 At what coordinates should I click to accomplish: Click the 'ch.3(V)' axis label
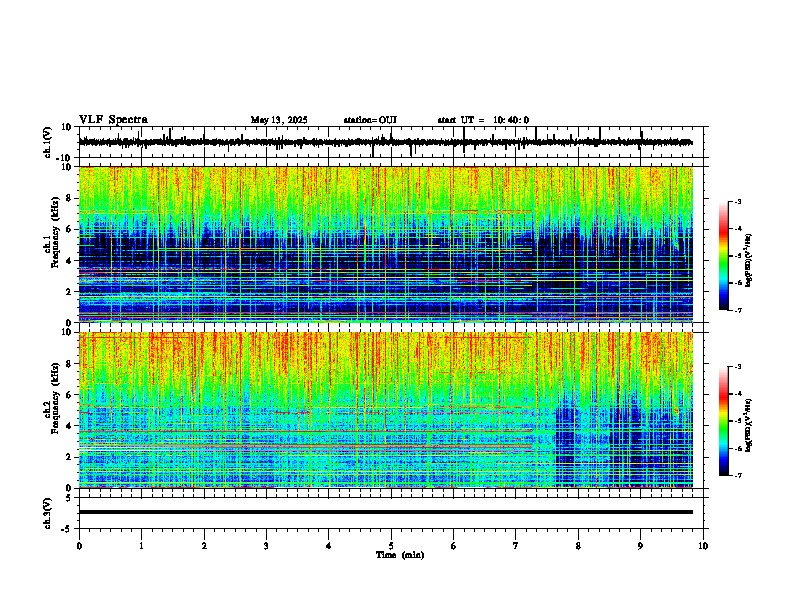tap(48, 513)
